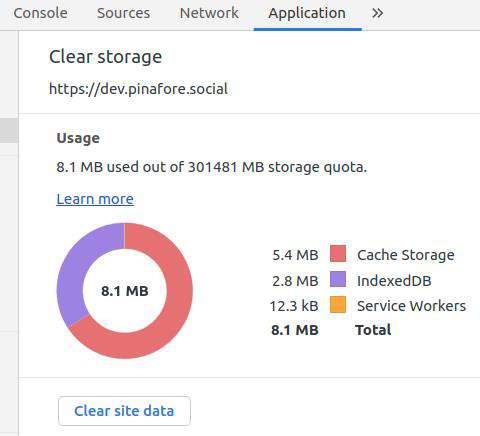This screenshot has width=480, height=436.
Task: Open the Sources tab
Action: pyautogui.click(x=123, y=13)
